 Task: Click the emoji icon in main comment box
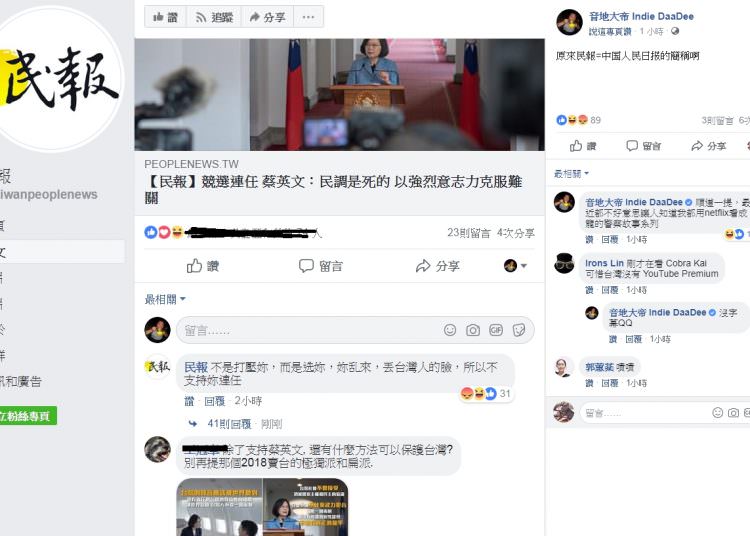(450, 330)
